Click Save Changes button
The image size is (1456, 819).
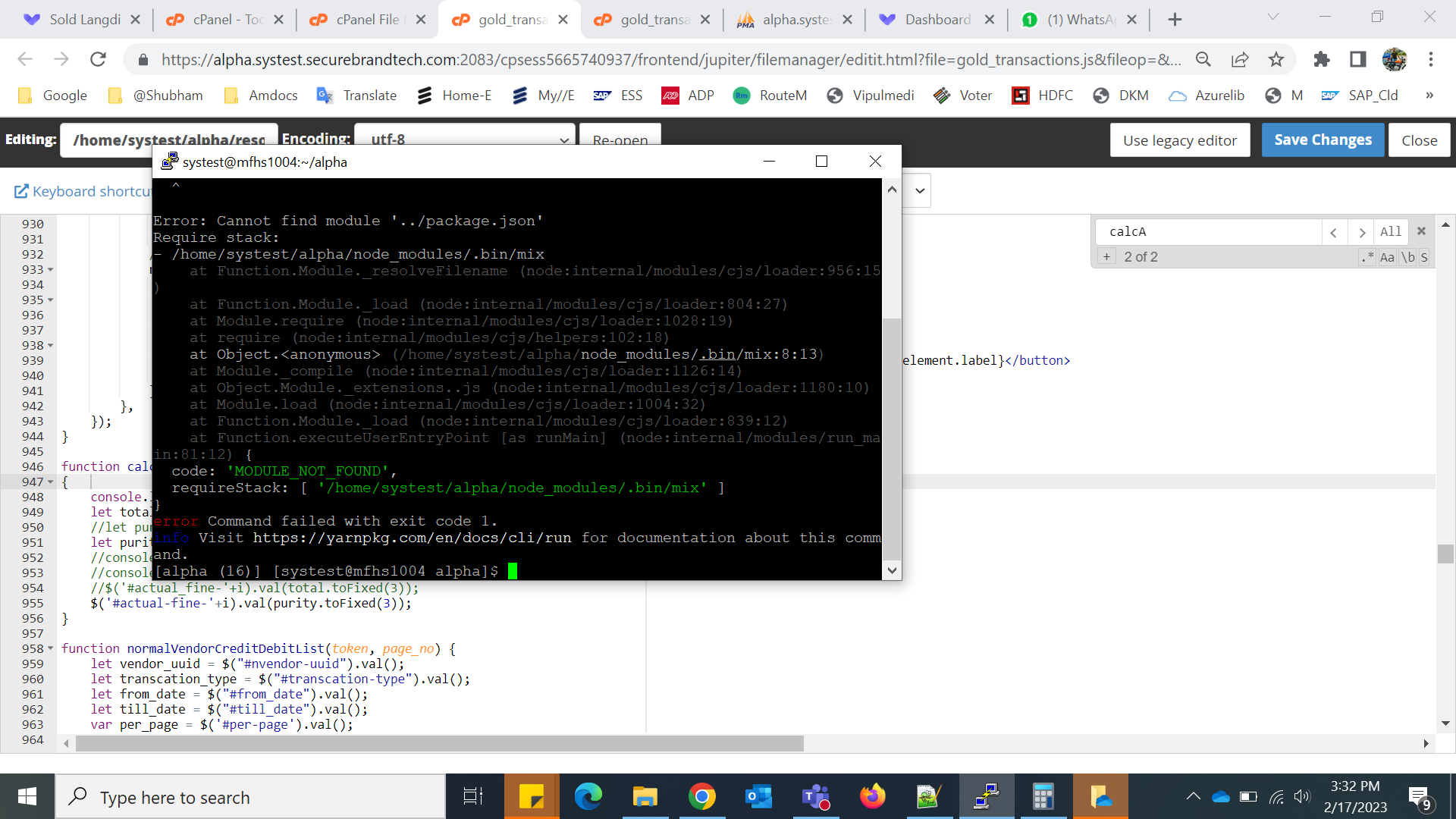pyautogui.click(x=1323, y=140)
